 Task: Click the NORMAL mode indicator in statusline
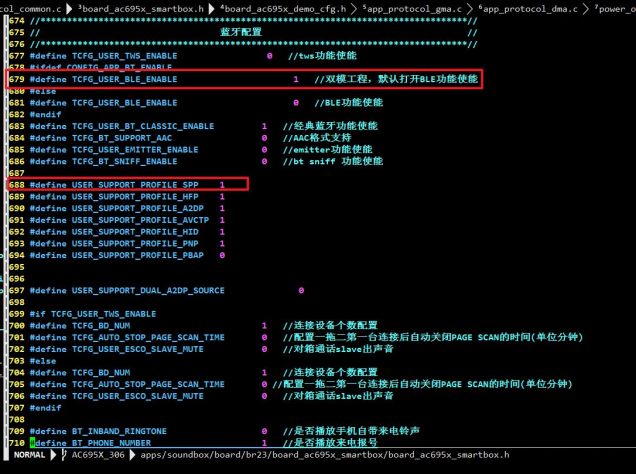click(29, 455)
